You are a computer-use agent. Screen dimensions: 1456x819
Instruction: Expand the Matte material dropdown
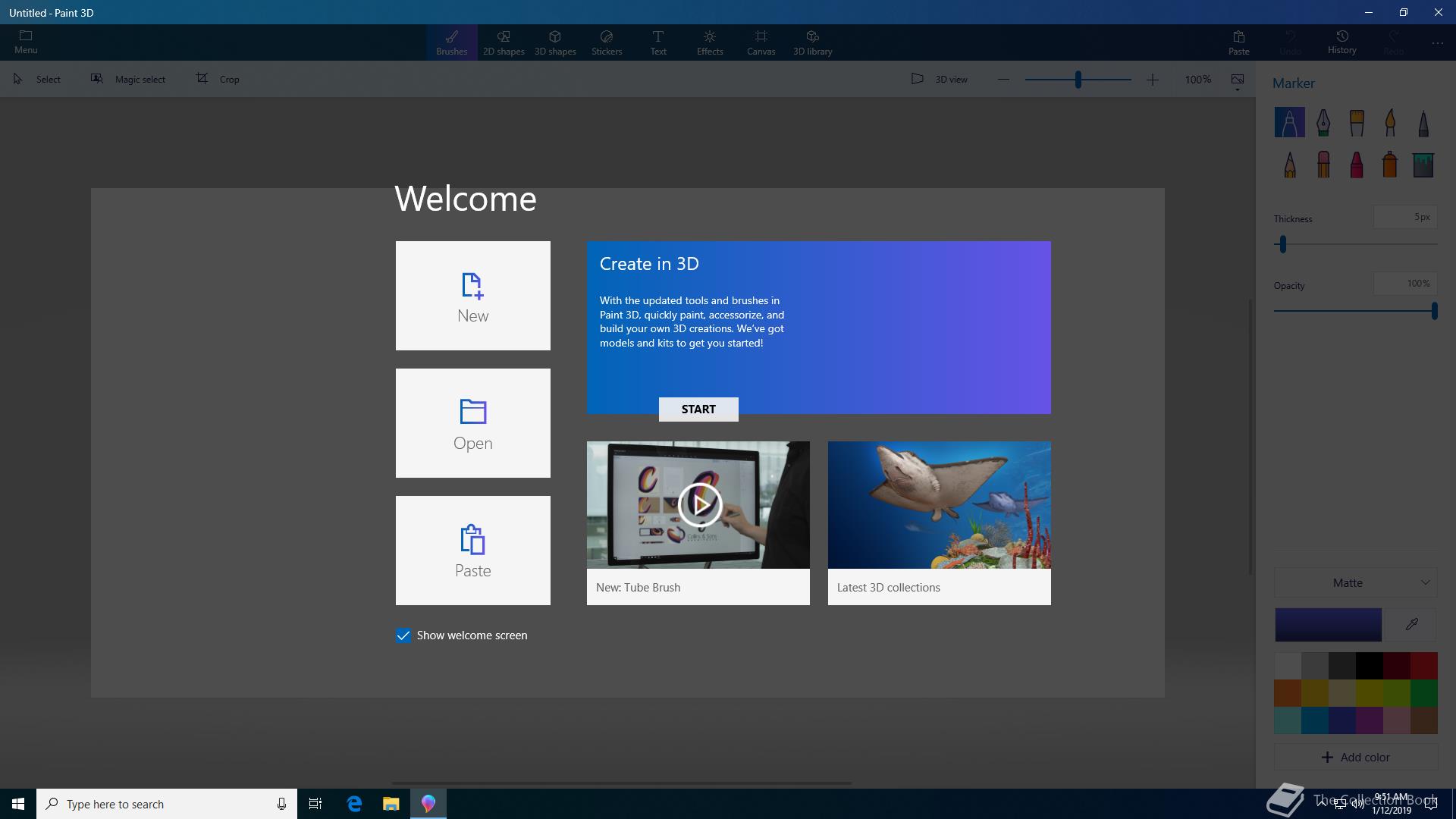[x=1356, y=582]
